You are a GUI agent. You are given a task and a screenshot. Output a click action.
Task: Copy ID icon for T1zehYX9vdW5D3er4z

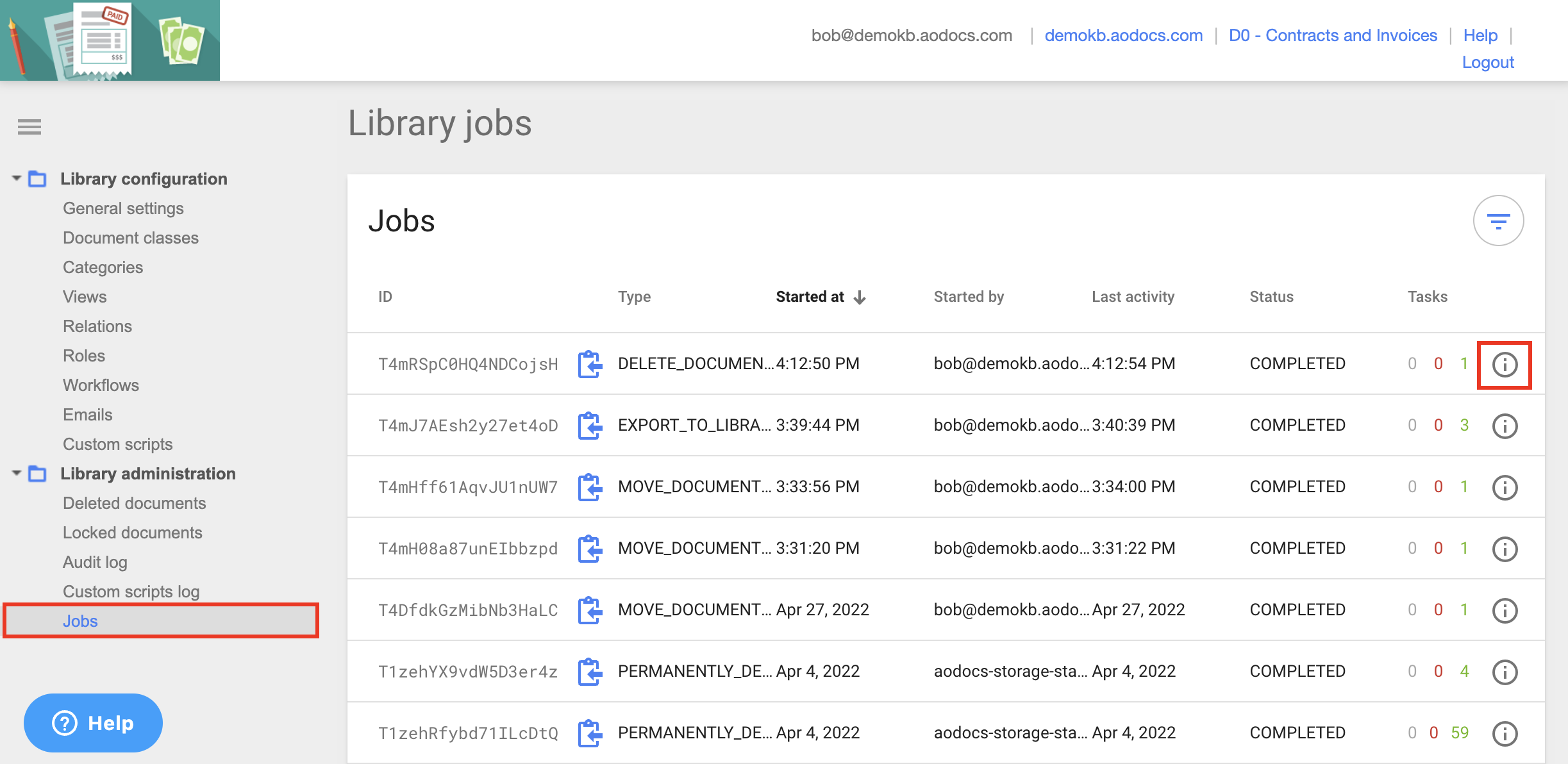590,672
